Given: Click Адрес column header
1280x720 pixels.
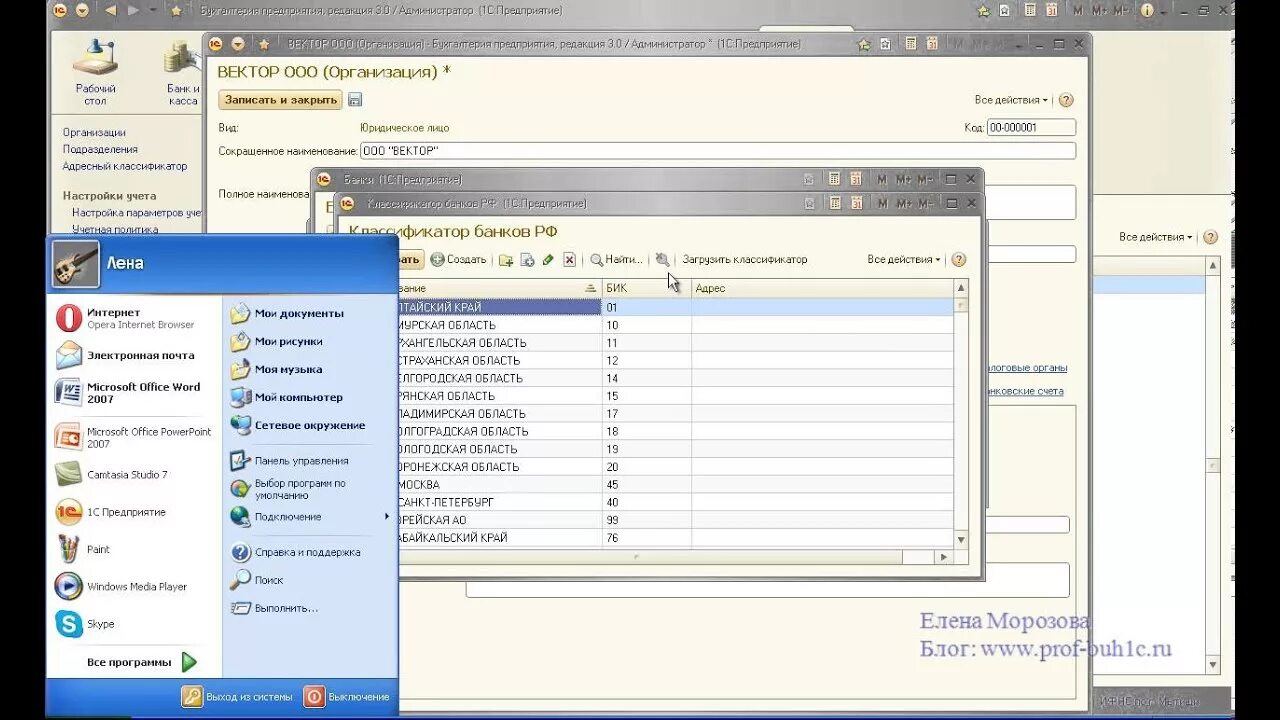Looking at the screenshot, I should pyautogui.click(x=822, y=288).
